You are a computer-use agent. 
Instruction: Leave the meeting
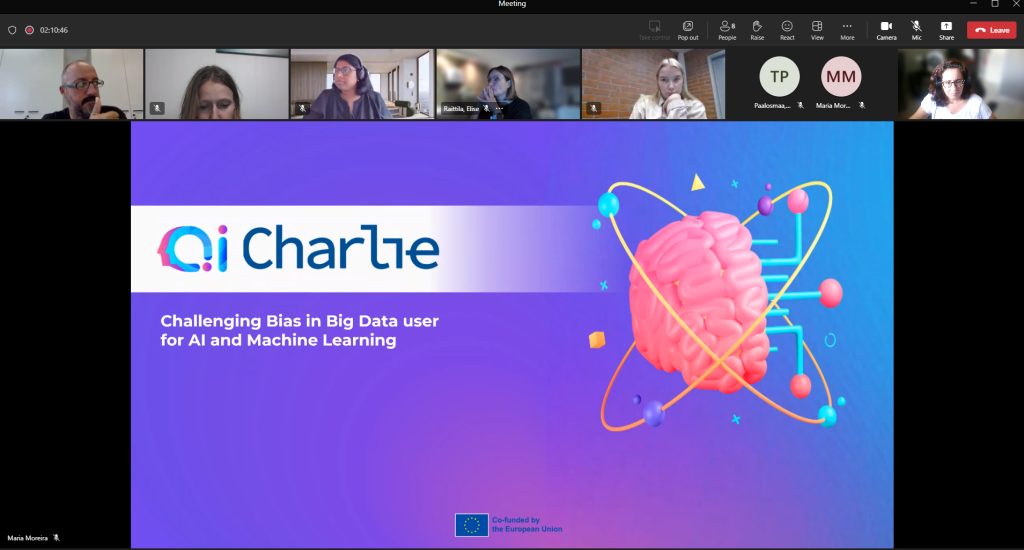point(991,30)
